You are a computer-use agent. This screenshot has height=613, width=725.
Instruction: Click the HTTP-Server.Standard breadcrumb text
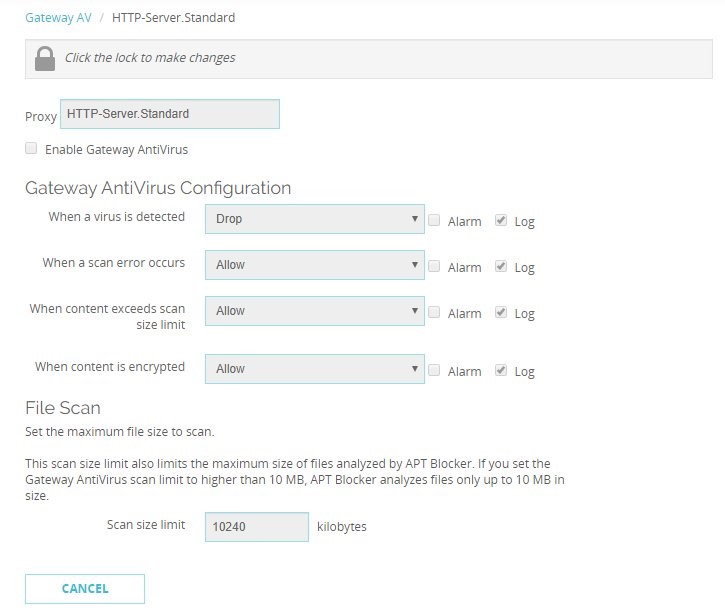click(x=173, y=18)
